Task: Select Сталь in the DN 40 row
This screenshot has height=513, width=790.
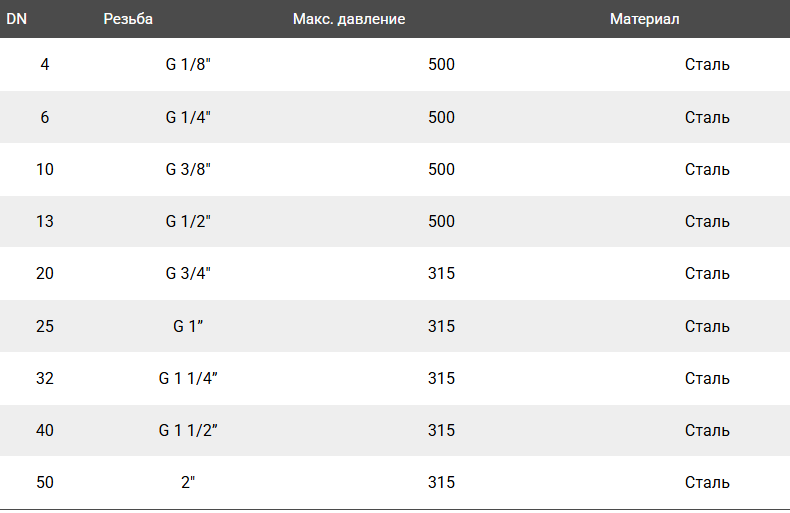Action: (707, 430)
